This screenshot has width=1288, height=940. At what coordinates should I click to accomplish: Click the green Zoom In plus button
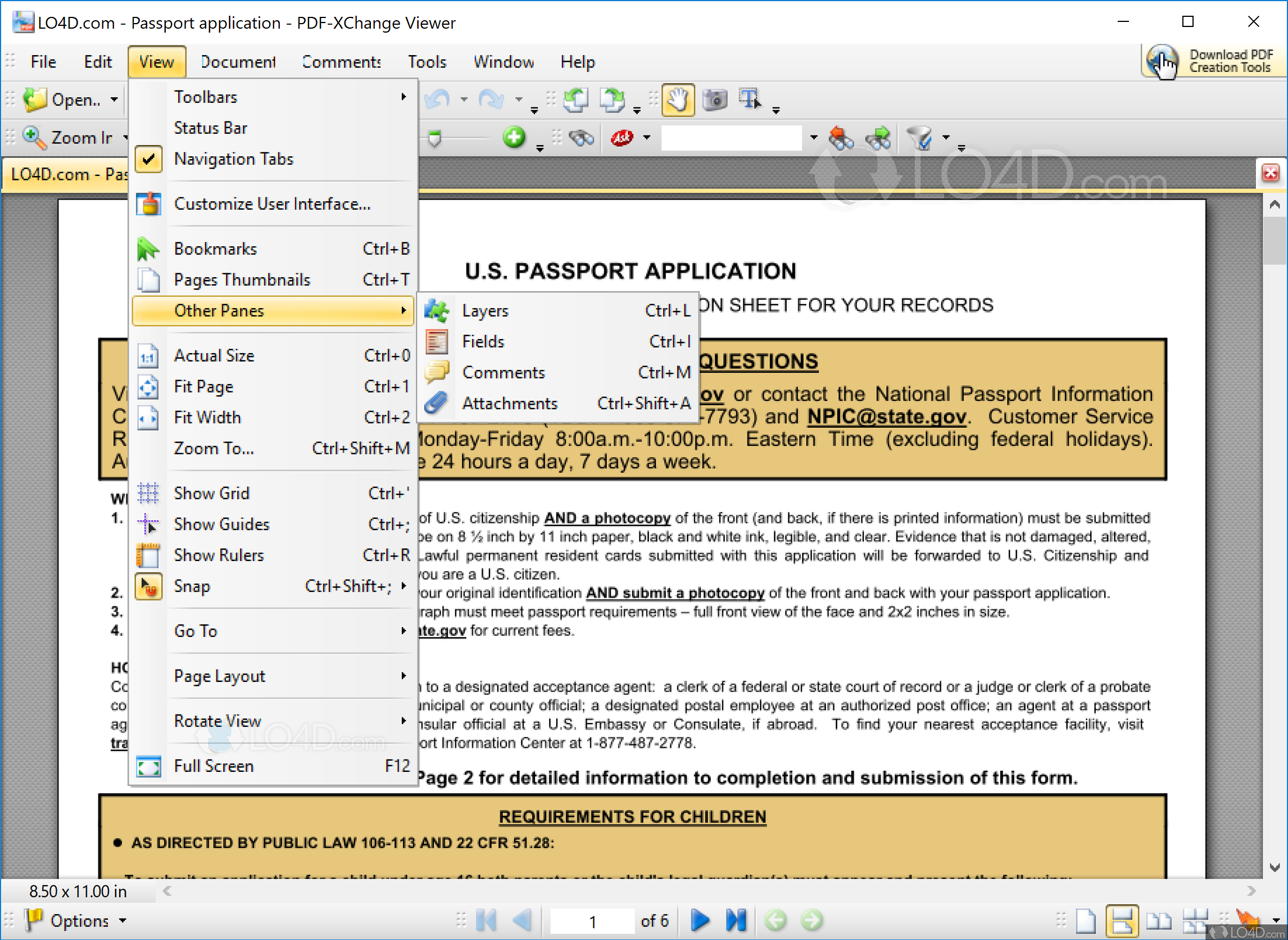click(x=514, y=137)
